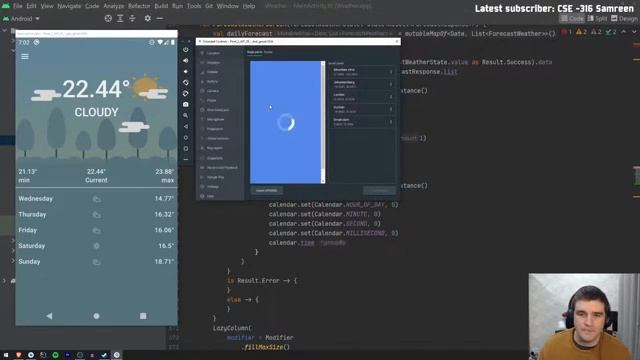Switch editor to Design view

pos(624,18)
